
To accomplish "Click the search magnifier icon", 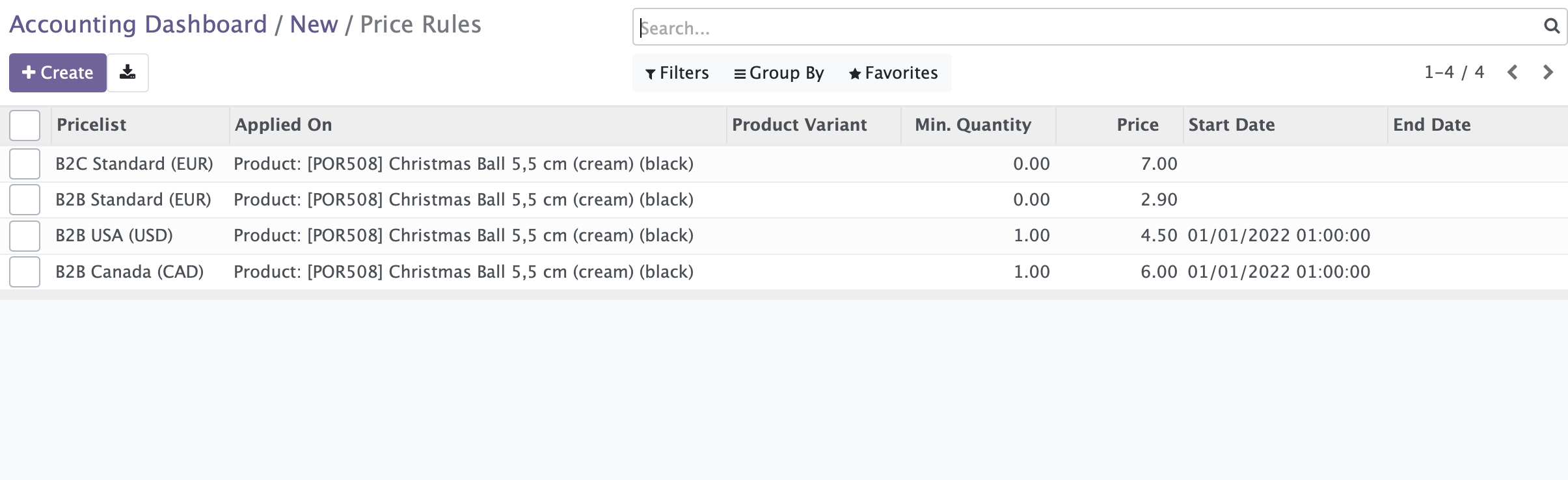I will click(1552, 27).
